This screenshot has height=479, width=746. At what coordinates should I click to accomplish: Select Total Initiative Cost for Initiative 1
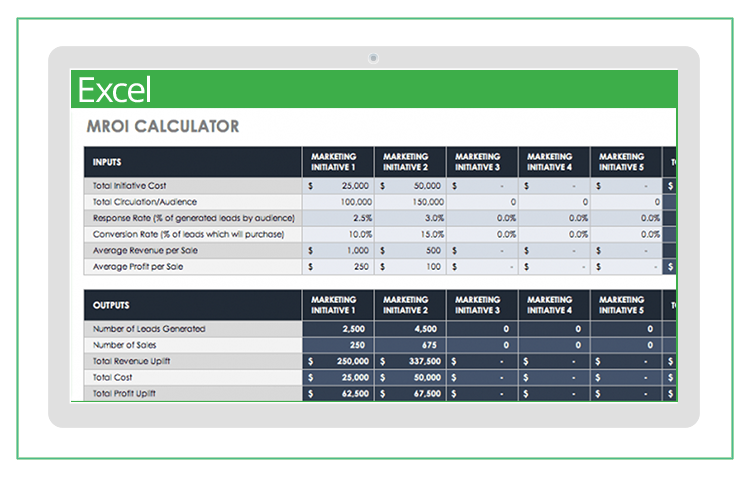[x=338, y=186]
